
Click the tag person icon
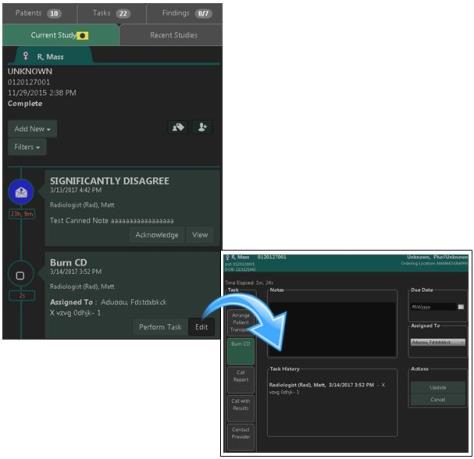click(x=178, y=127)
